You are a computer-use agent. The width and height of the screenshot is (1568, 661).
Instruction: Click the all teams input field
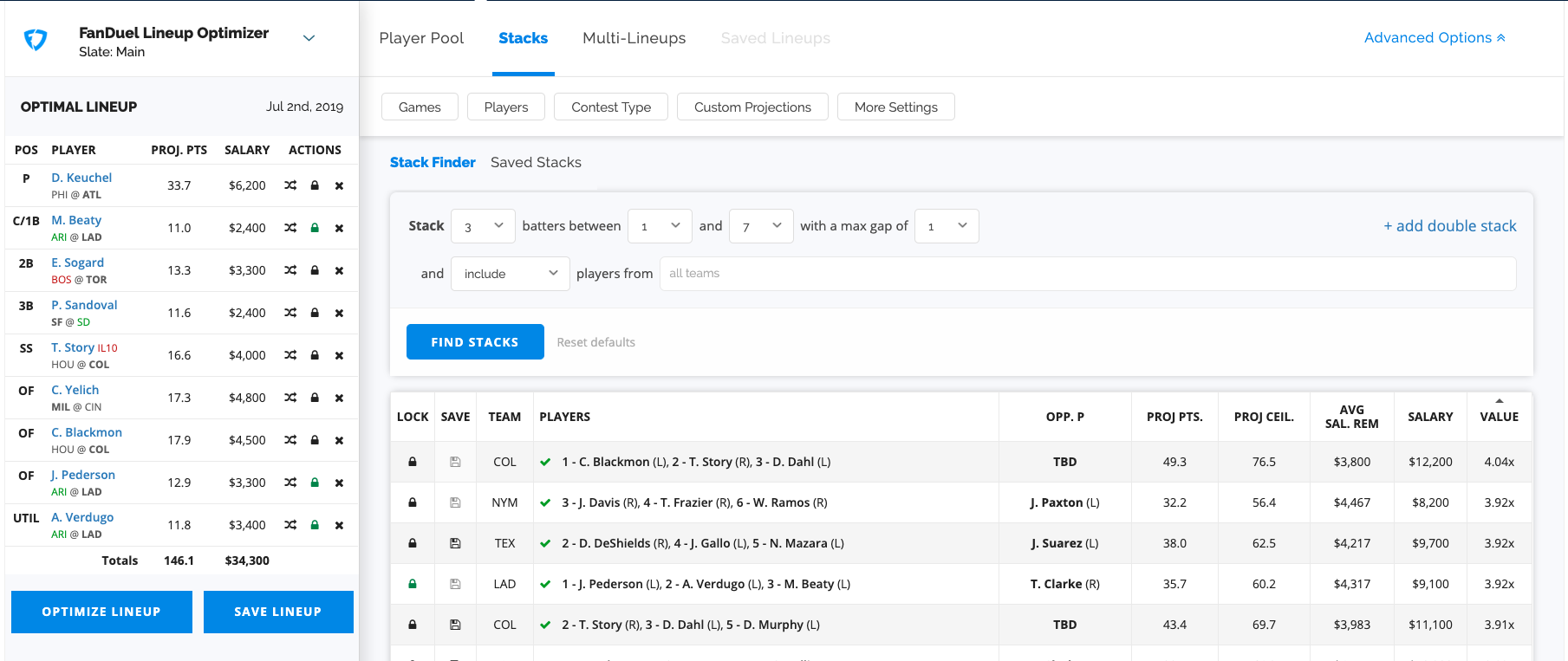[1088, 274]
